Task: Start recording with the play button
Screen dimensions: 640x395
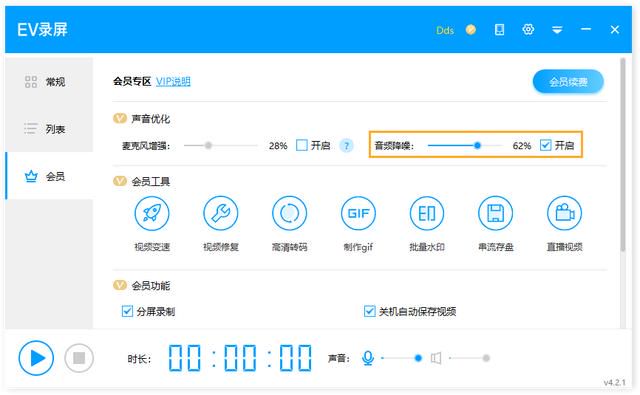Action: 36,358
